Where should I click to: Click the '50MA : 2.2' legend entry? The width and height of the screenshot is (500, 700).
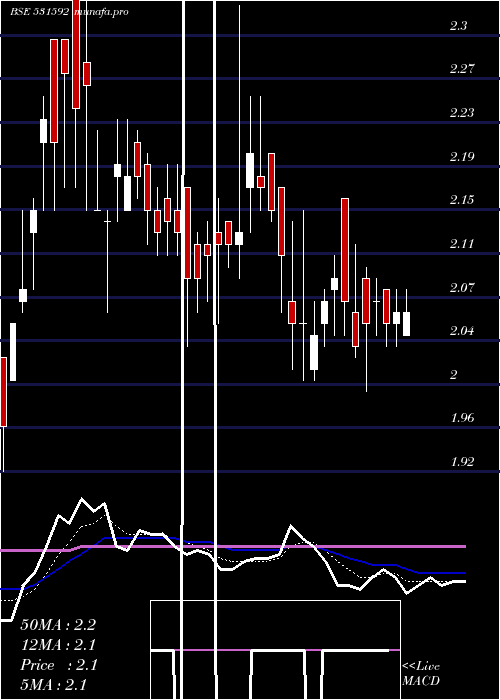click(58, 625)
